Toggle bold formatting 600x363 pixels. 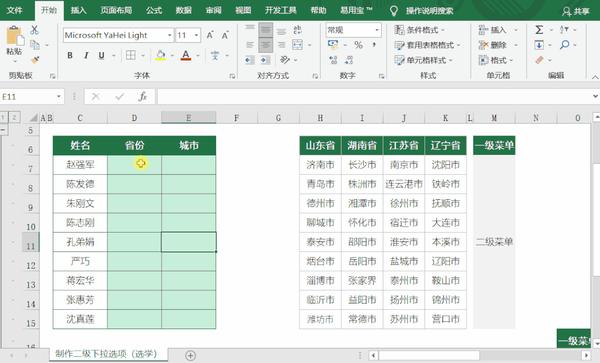(x=70, y=55)
